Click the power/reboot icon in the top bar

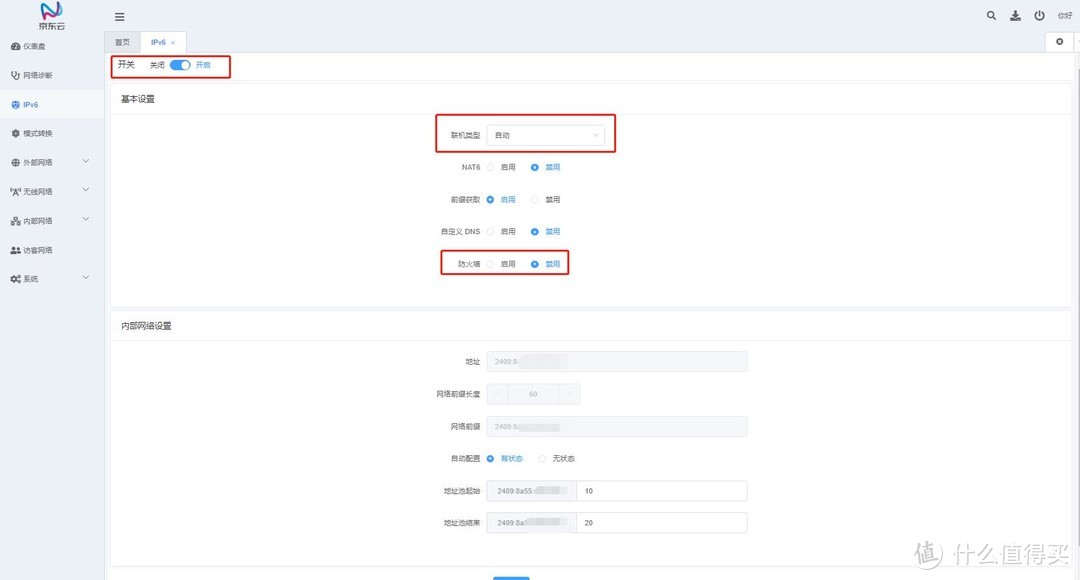(1039, 15)
